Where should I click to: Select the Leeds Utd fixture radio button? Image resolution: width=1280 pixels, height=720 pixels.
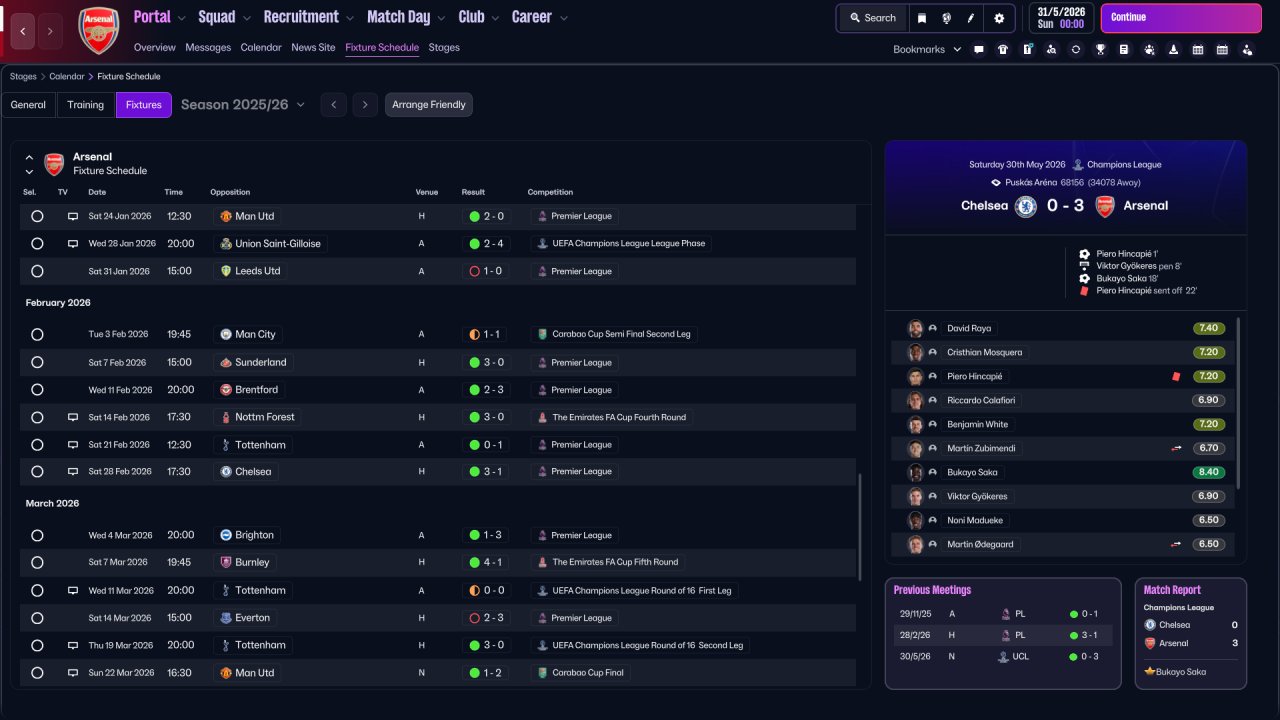point(37,271)
